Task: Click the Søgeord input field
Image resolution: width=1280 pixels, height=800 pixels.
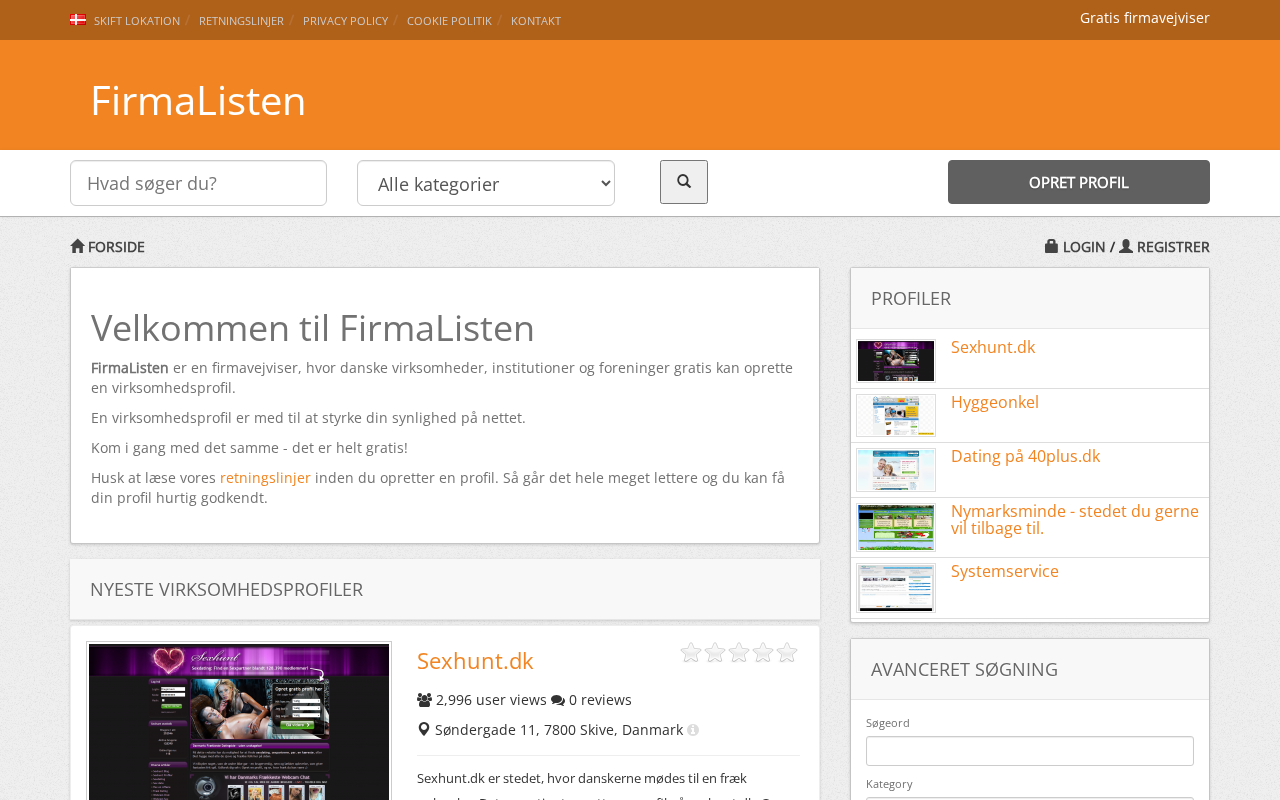Action: coord(1030,751)
